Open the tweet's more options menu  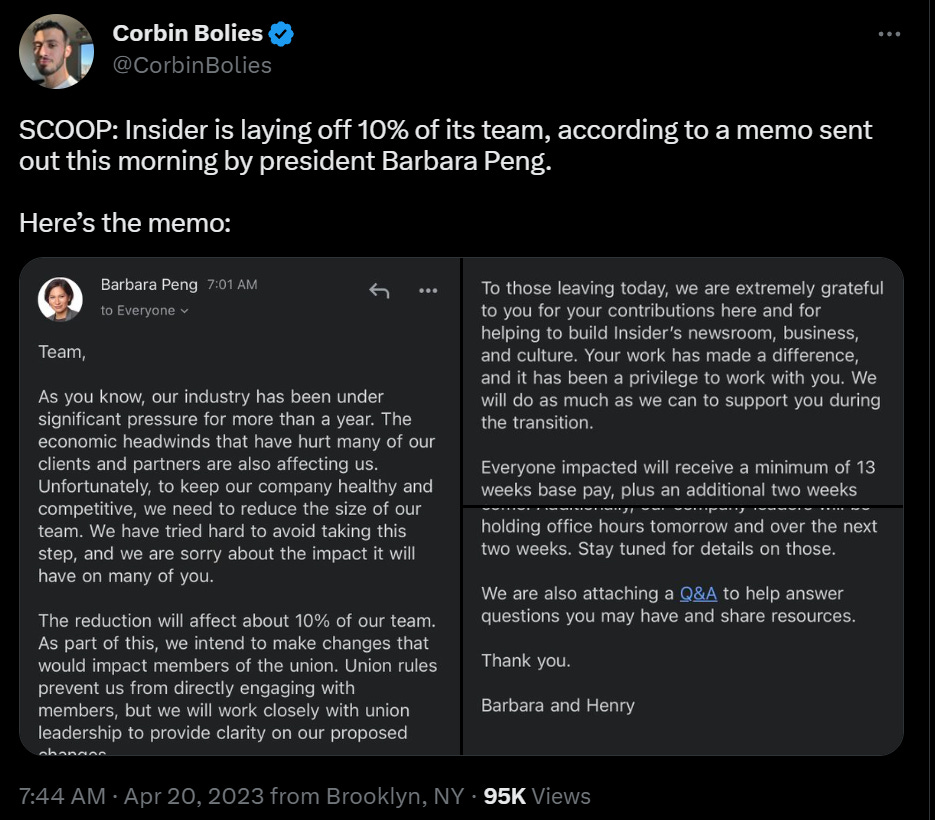(x=888, y=34)
